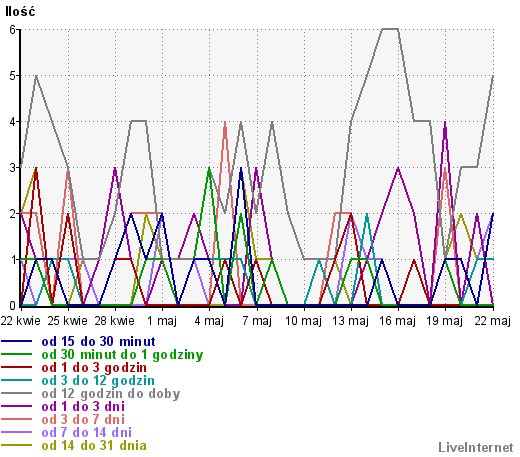
Task: Click the 'Ilość' y-axis title
Action: click(20, 12)
